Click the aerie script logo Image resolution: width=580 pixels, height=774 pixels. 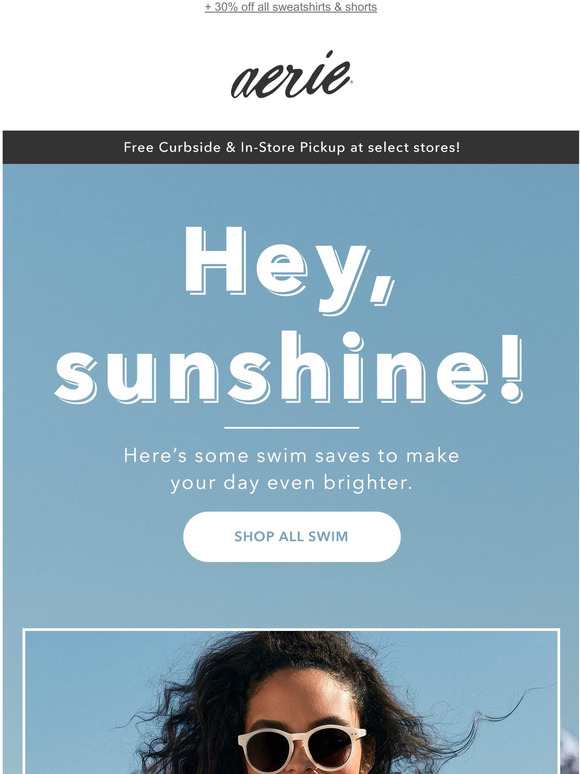pos(291,74)
